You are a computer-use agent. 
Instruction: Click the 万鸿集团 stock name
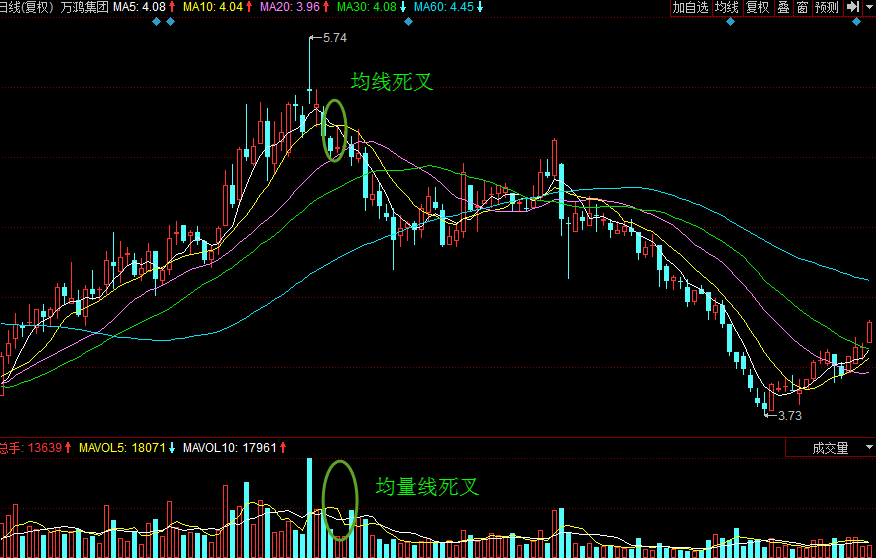click(x=84, y=8)
